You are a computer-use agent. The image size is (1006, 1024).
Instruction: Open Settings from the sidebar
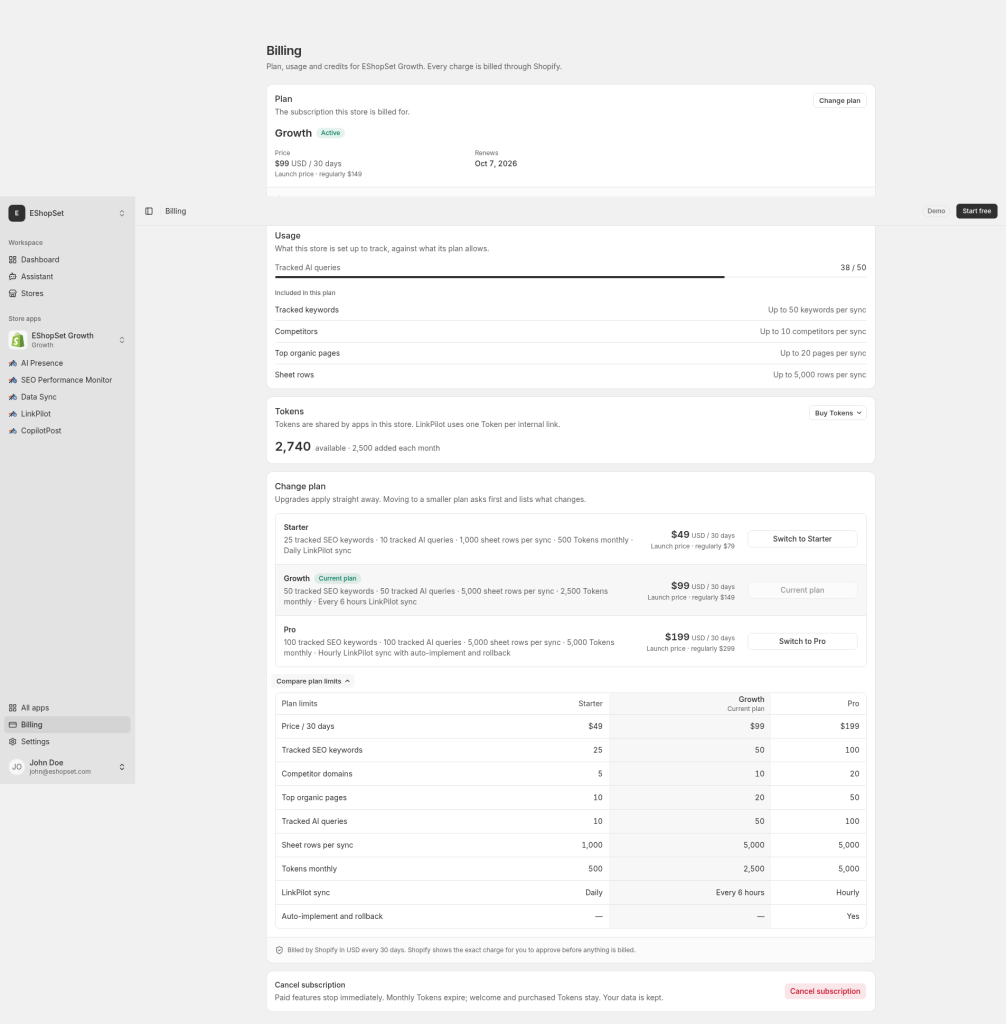67,742
